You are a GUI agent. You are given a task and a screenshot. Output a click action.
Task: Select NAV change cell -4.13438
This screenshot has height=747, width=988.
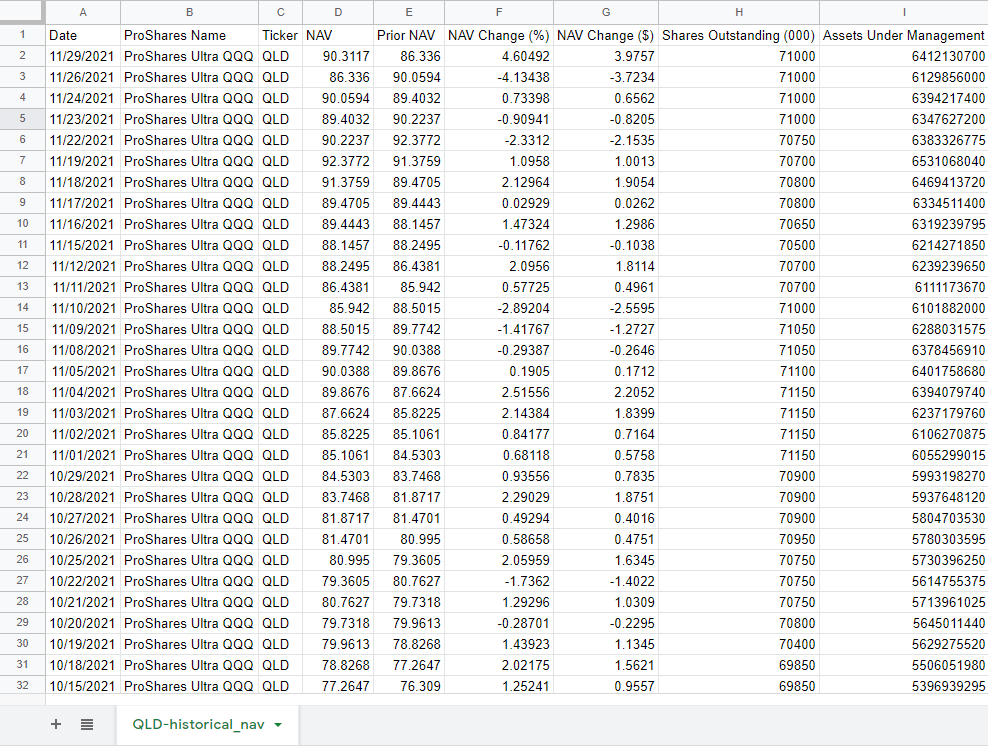pyautogui.click(x=498, y=77)
